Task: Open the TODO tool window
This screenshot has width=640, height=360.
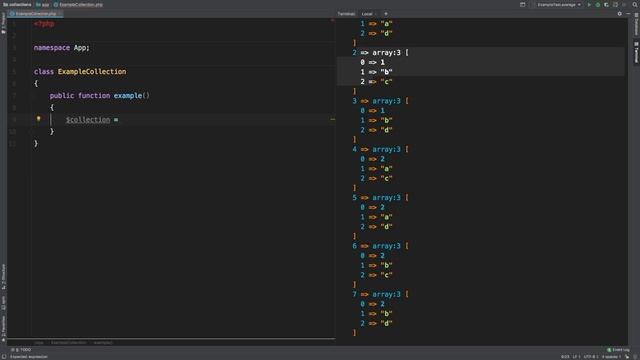Action: click(21, 350)
